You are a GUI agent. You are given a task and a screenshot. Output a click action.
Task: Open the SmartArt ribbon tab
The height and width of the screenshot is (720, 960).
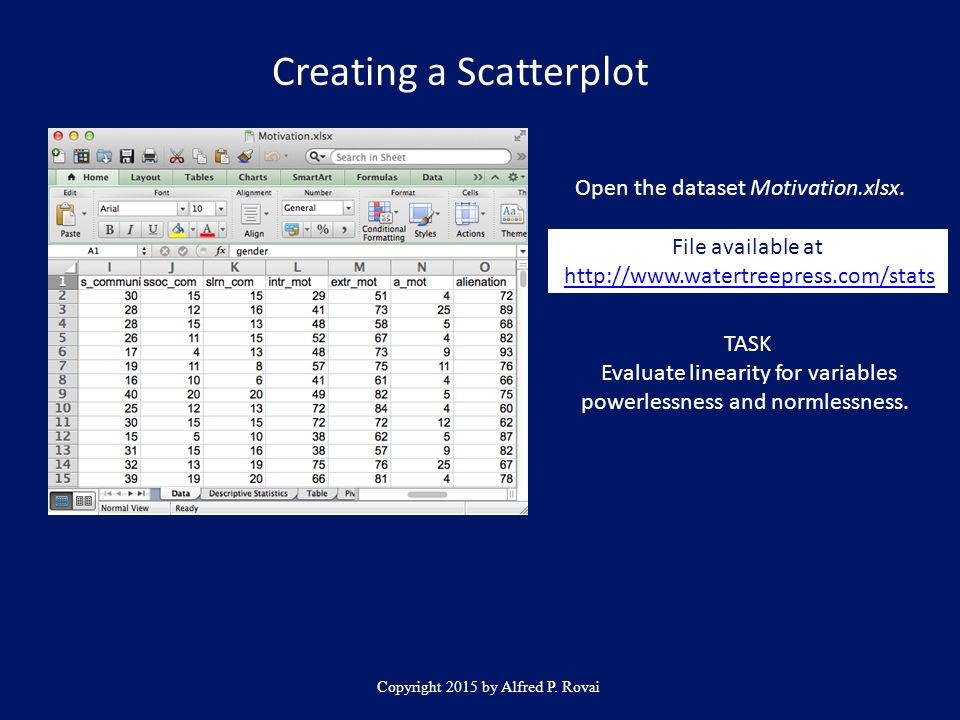pos(312,177)
